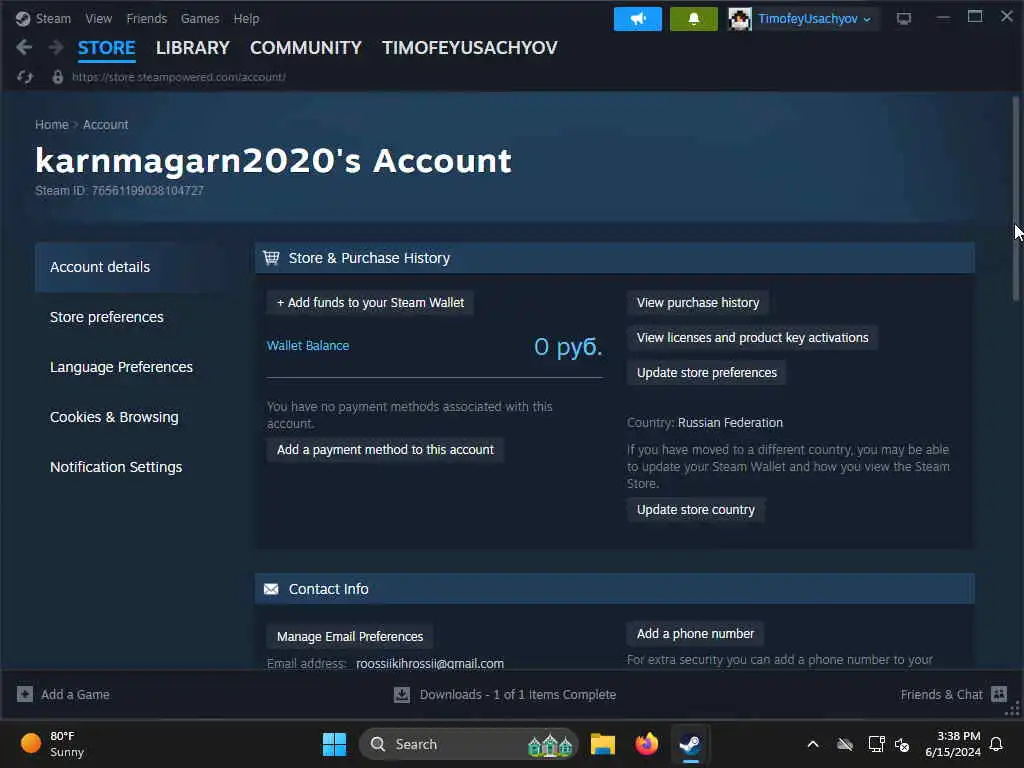Click the taskbar Search box
This screenshot has height=768, width=1024.
coord(468,744)
